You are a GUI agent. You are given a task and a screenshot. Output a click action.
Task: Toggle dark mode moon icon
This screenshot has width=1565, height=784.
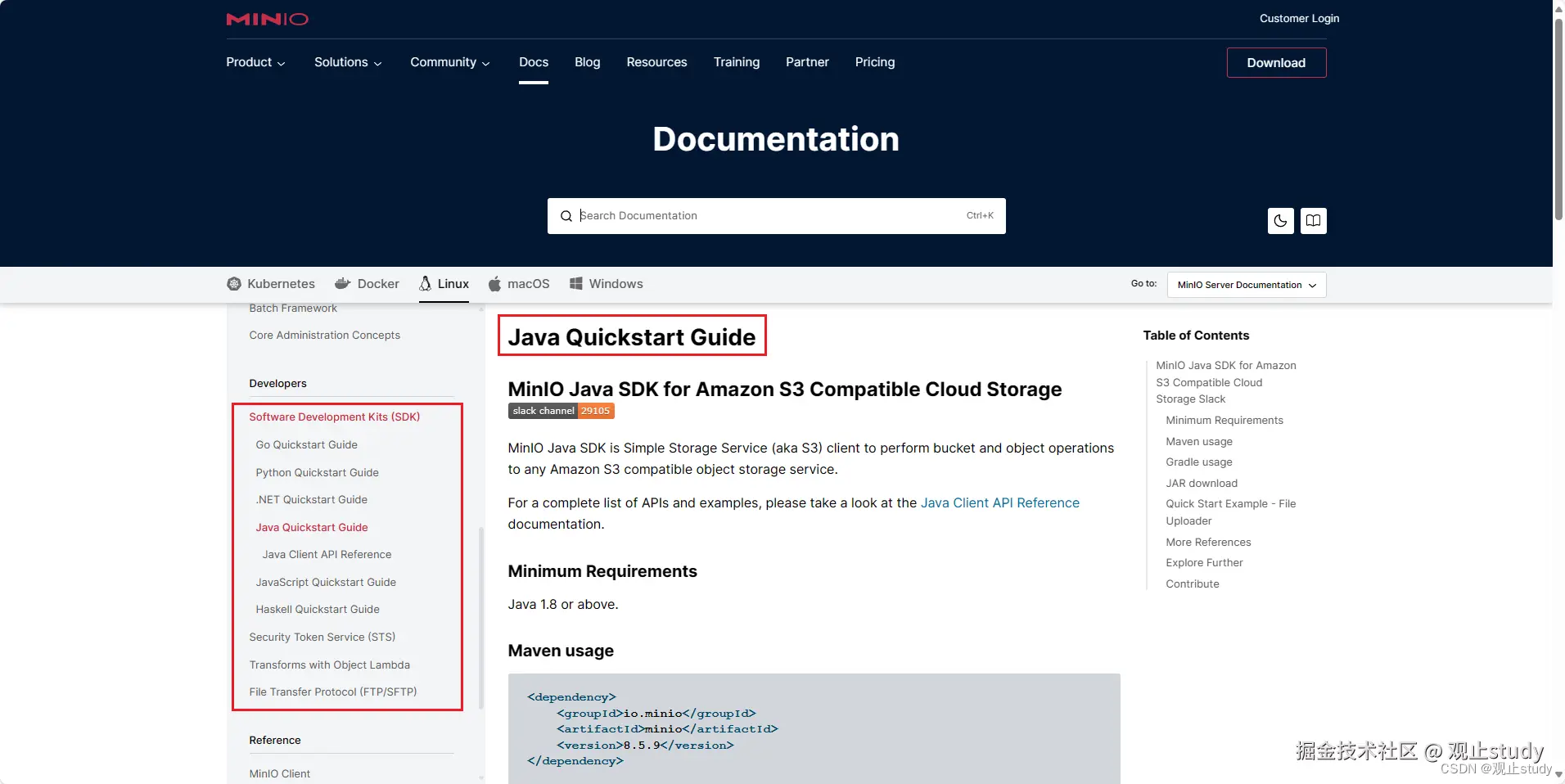[x=1280, y=221]
